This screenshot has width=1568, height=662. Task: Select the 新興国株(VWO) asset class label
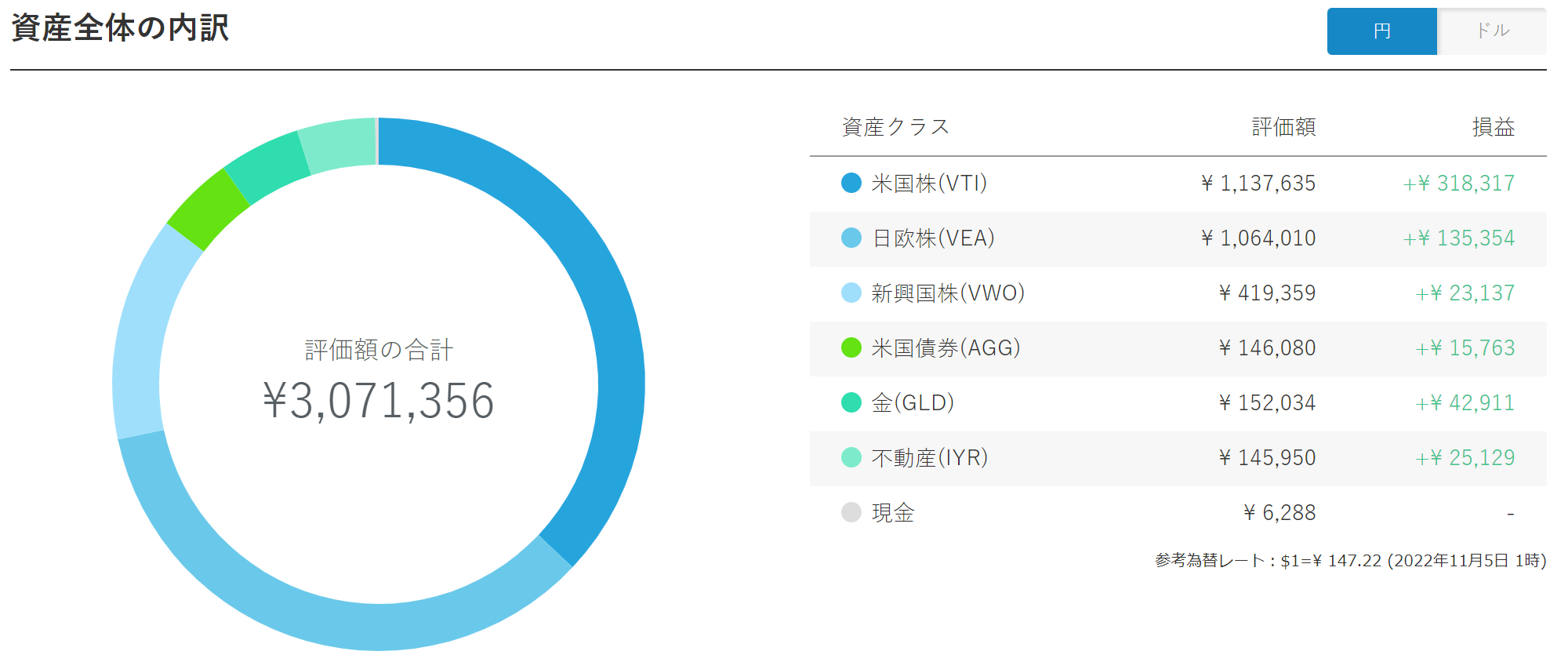click(x=948, y=293)
